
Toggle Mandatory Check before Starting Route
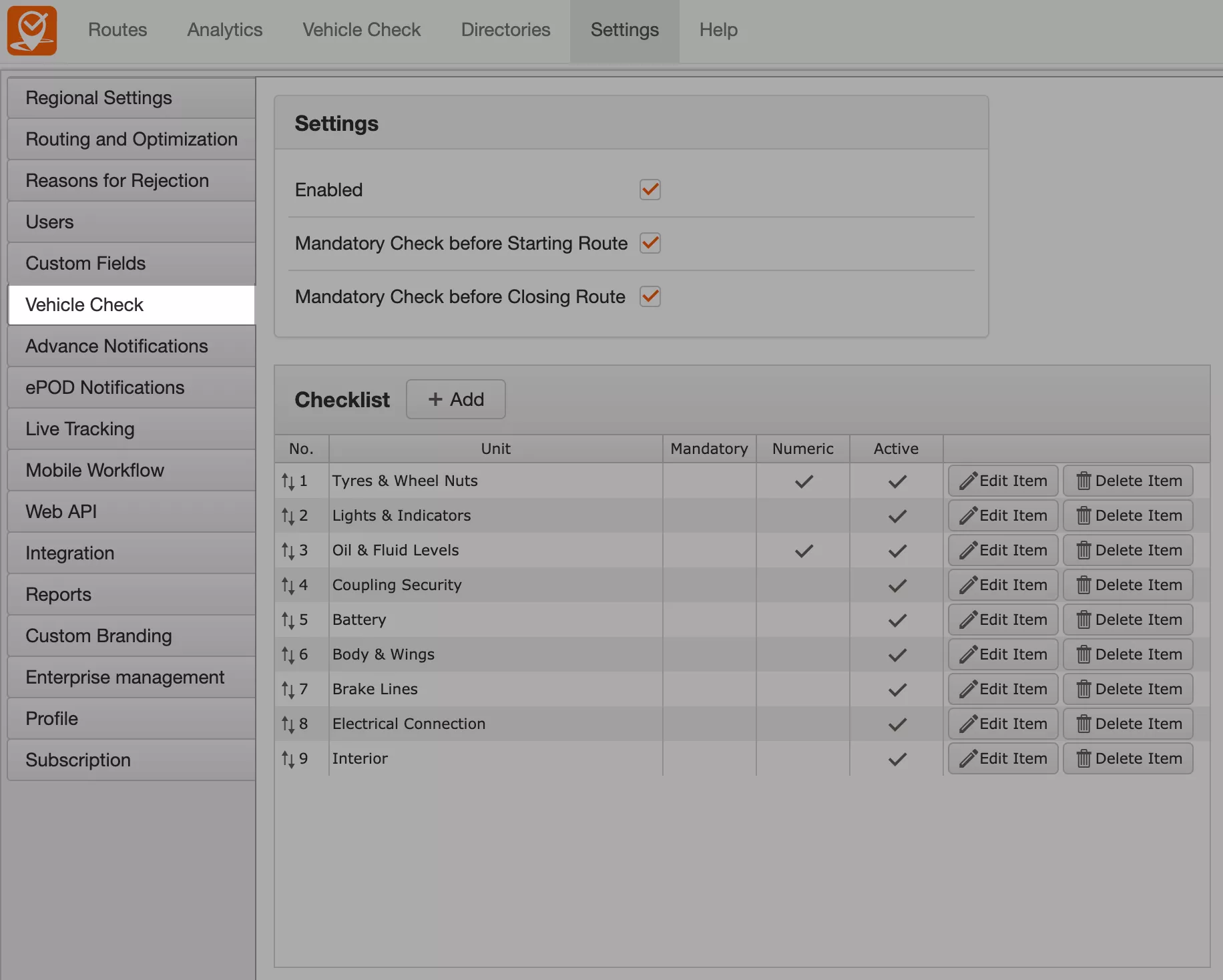coord(650,243)
